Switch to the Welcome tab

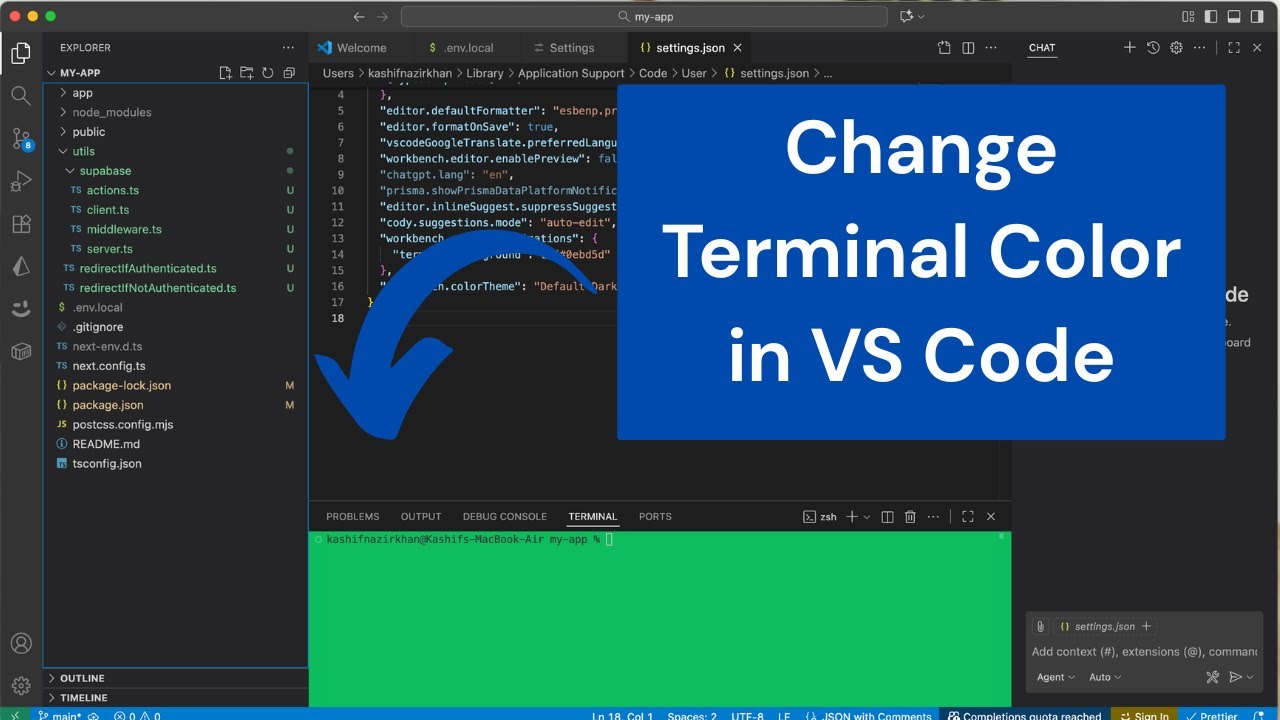click(x=361, y=47)
